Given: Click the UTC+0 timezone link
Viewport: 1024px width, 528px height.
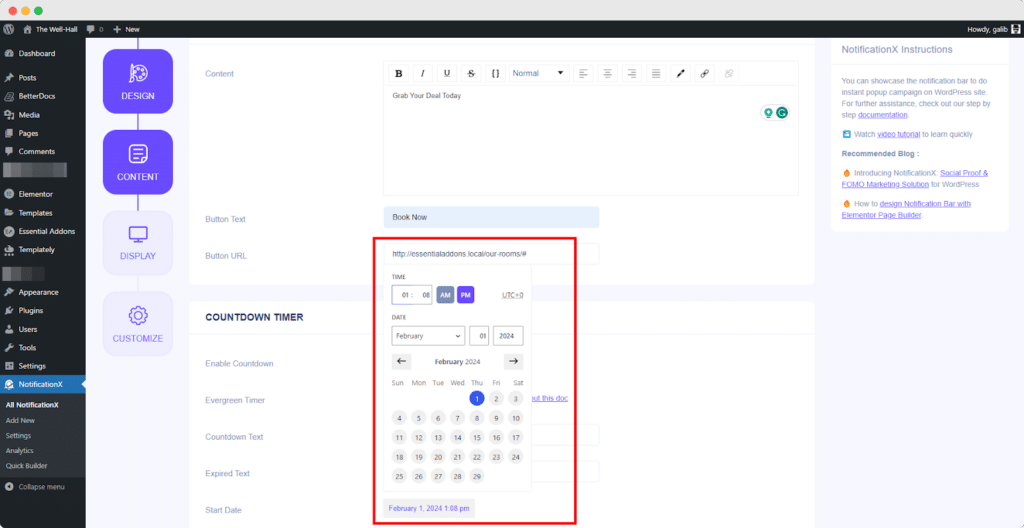Looking at the screenshot, I should pos(512,295).
